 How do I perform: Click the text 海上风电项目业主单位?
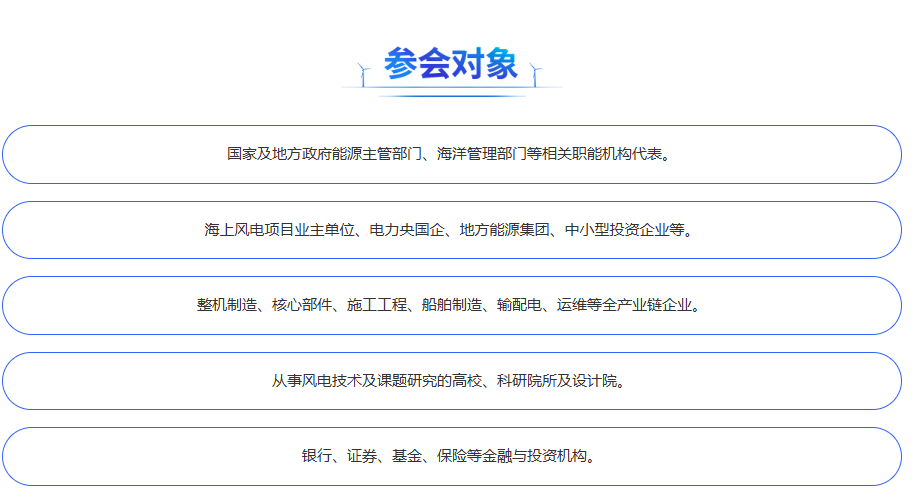[280, 230]
